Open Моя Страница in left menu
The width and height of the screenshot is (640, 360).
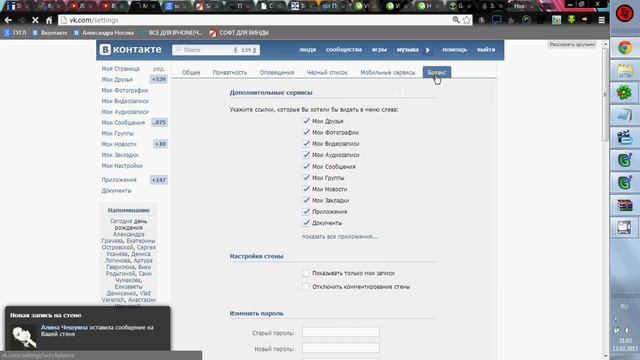click(x=120, y=69)
